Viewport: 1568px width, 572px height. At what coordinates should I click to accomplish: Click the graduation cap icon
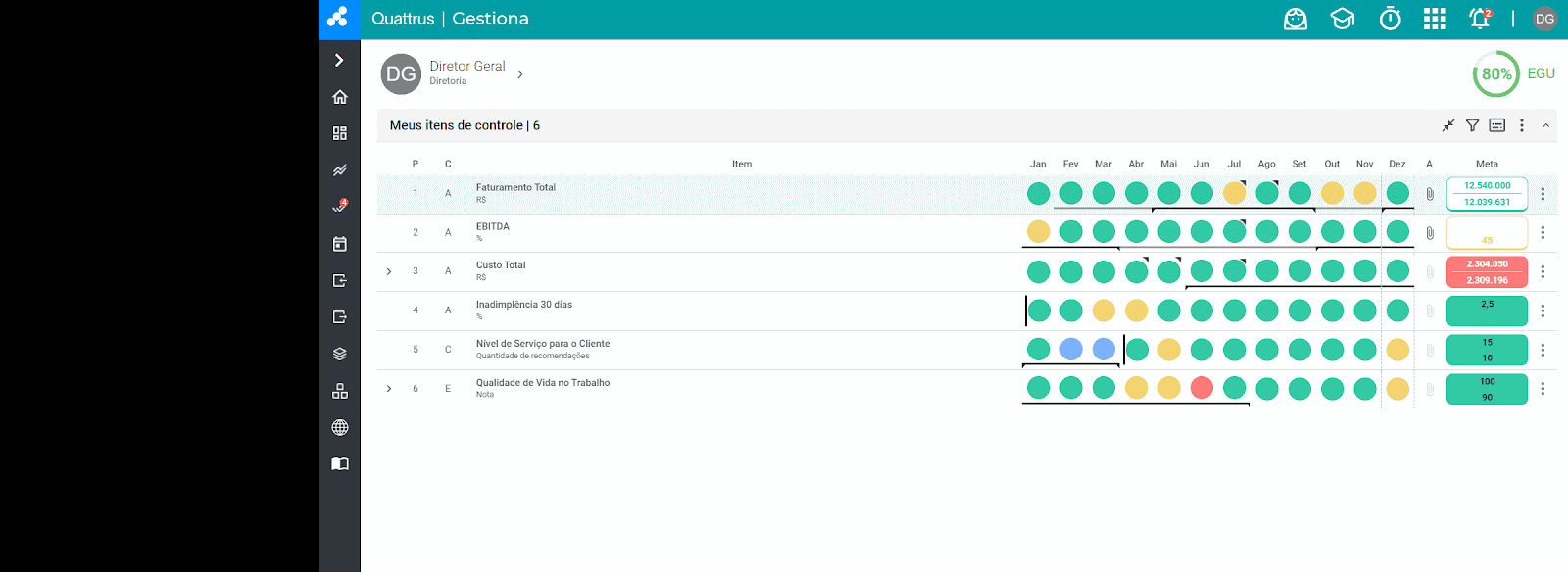pyautogui.click(x=1342, y=19)
